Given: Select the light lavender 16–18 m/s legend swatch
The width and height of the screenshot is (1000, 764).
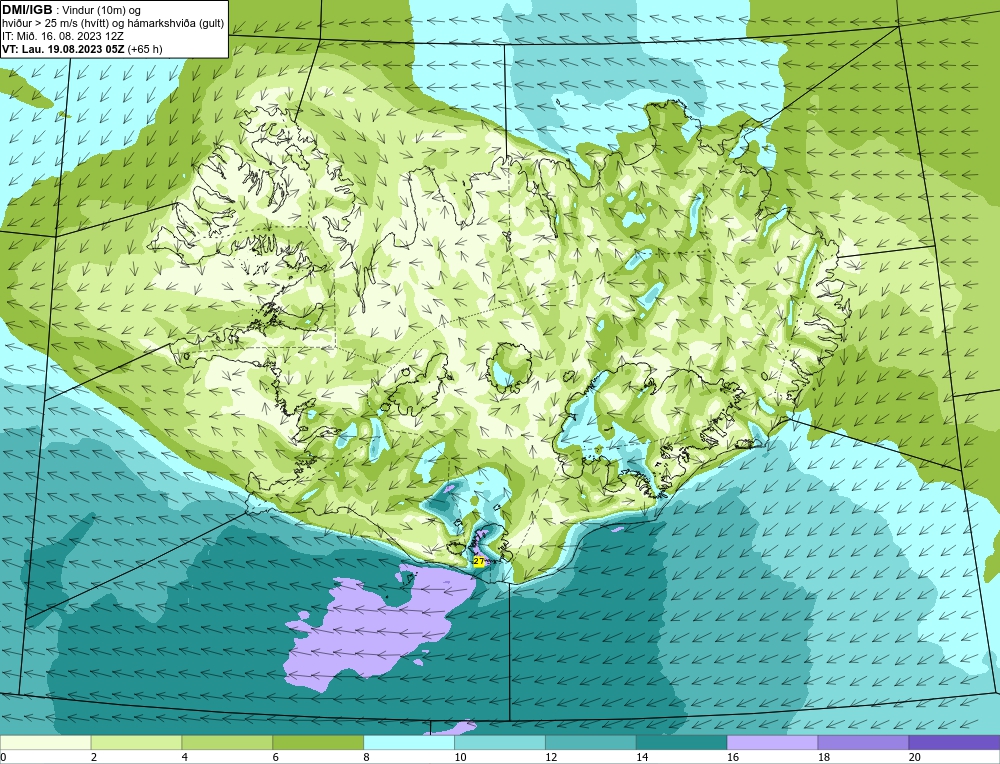Looking at the screenshot, I should 772,742.
